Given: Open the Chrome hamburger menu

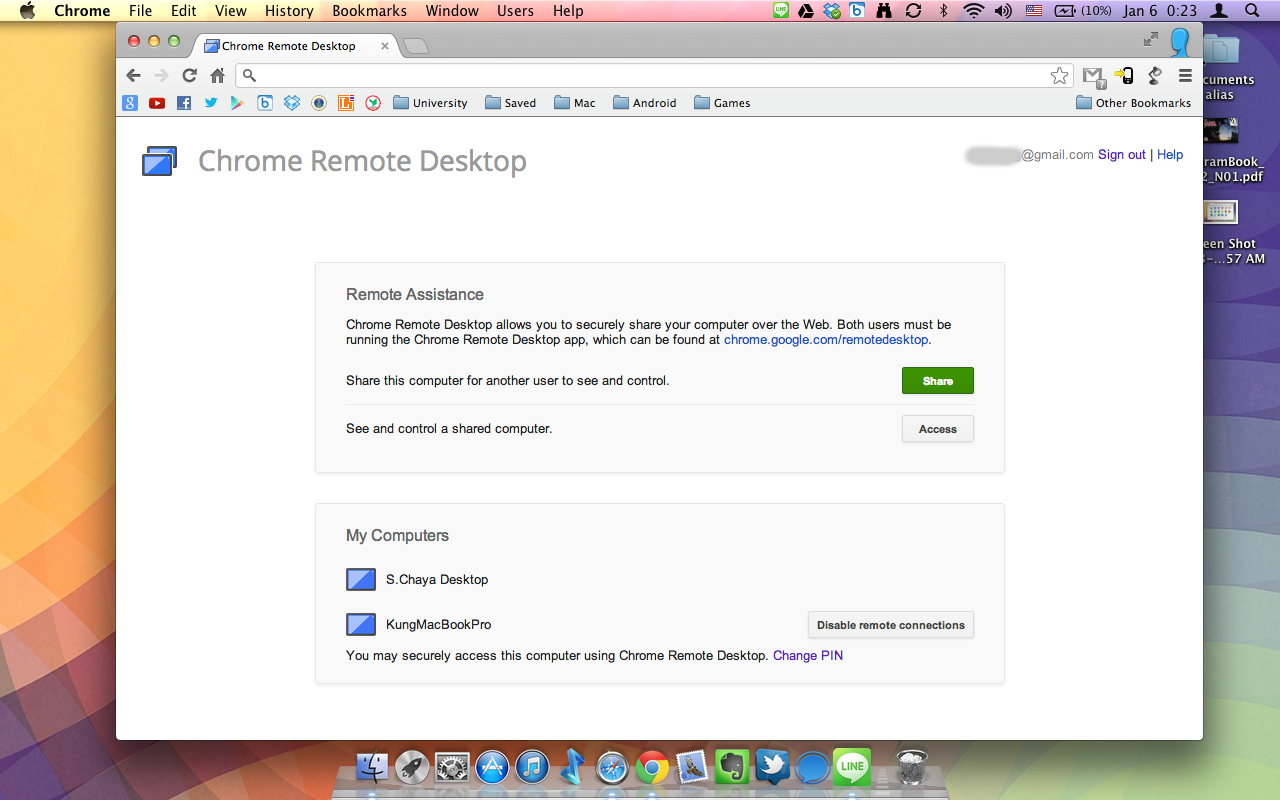Looking at the screenshot, I should click(1185, 75).
